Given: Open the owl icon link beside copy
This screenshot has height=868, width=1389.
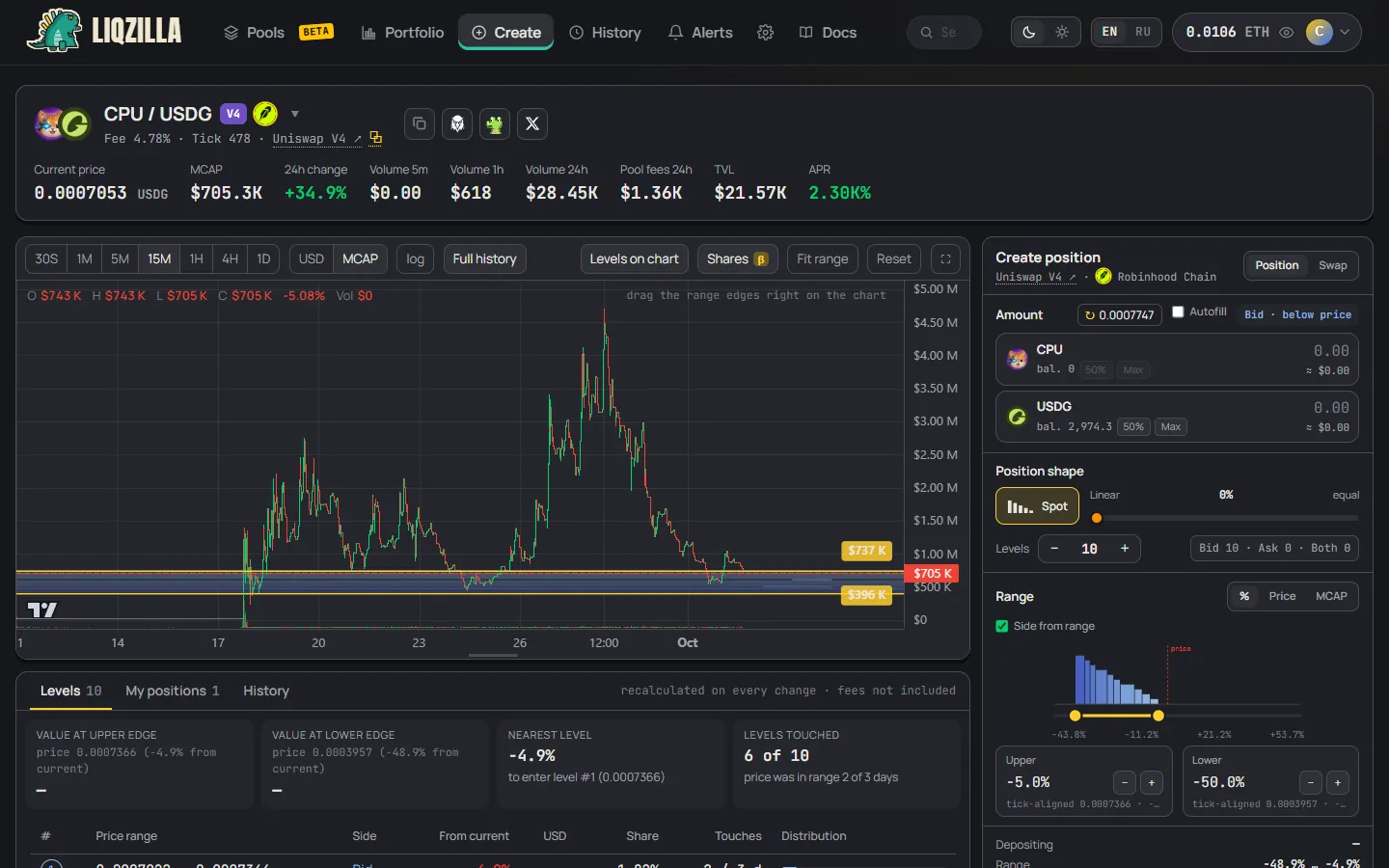Looking at the screenshot, I should [457, 123].
